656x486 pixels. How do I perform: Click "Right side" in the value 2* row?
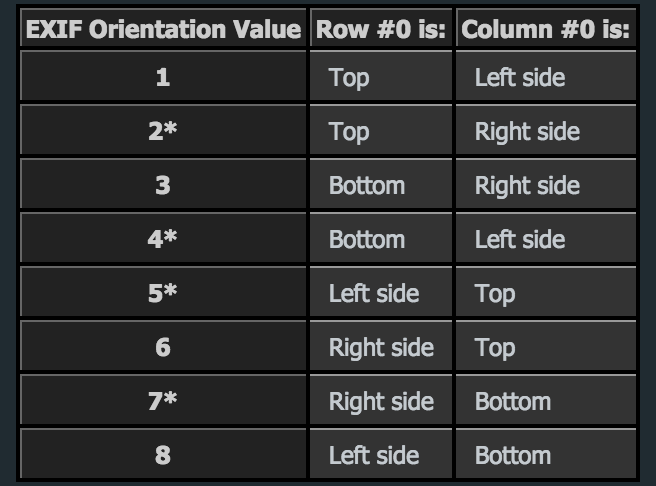pos(527,131)
